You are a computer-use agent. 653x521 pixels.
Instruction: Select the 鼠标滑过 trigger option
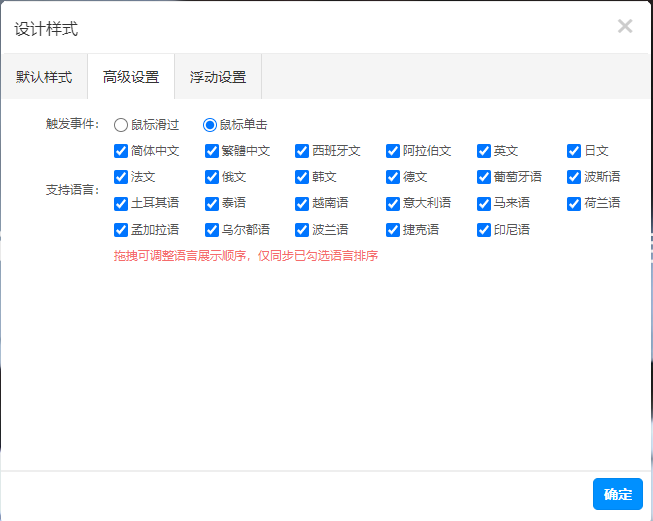(x=121, y=125)
